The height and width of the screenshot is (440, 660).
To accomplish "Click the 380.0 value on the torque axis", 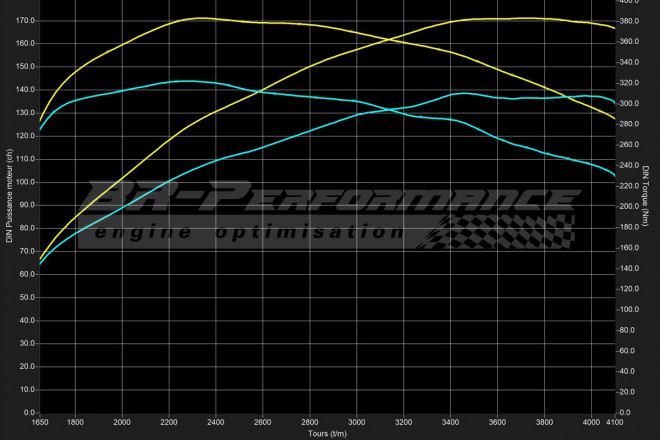I will tap(630, 21).
